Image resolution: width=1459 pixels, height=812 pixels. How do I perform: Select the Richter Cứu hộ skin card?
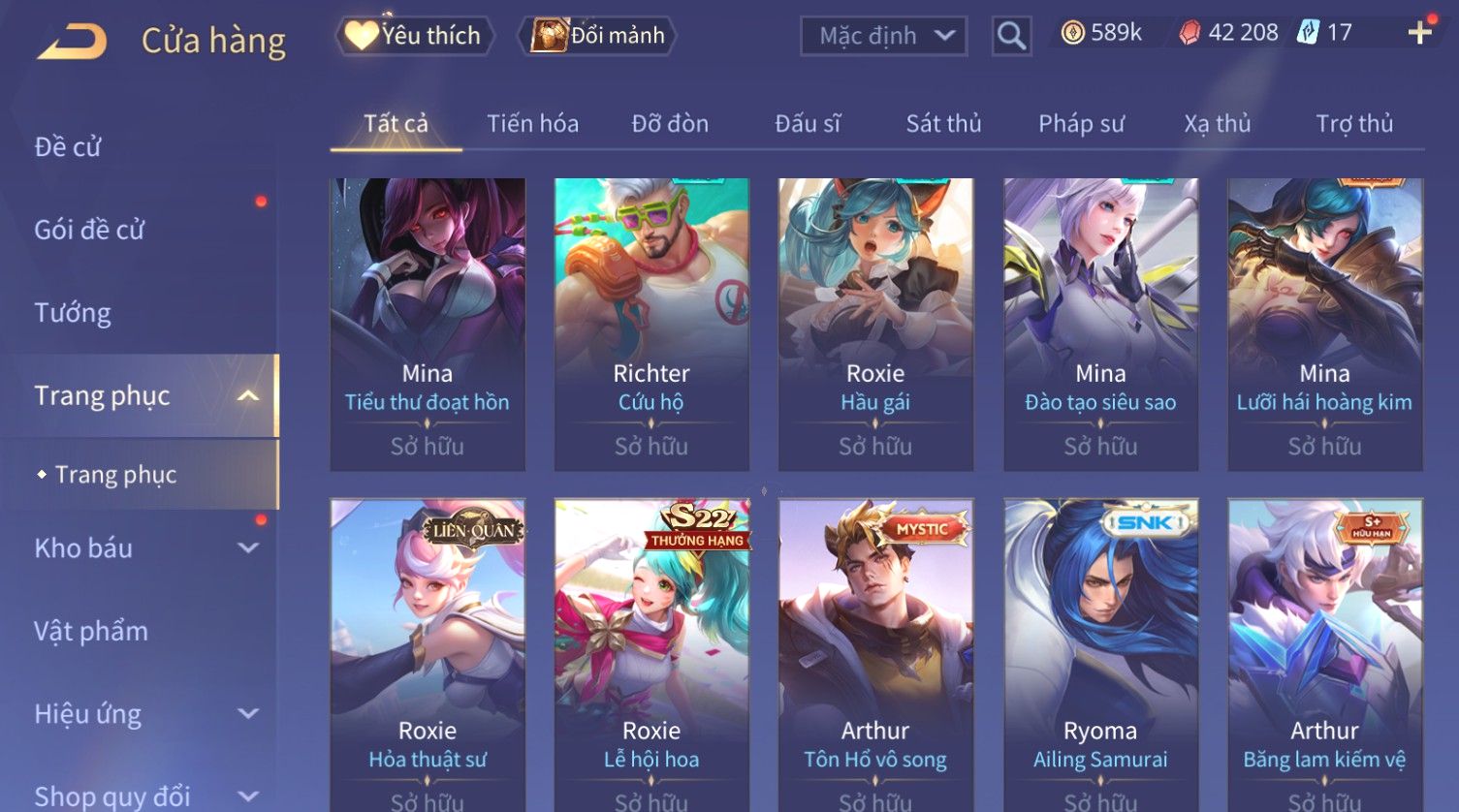point(651,325)
